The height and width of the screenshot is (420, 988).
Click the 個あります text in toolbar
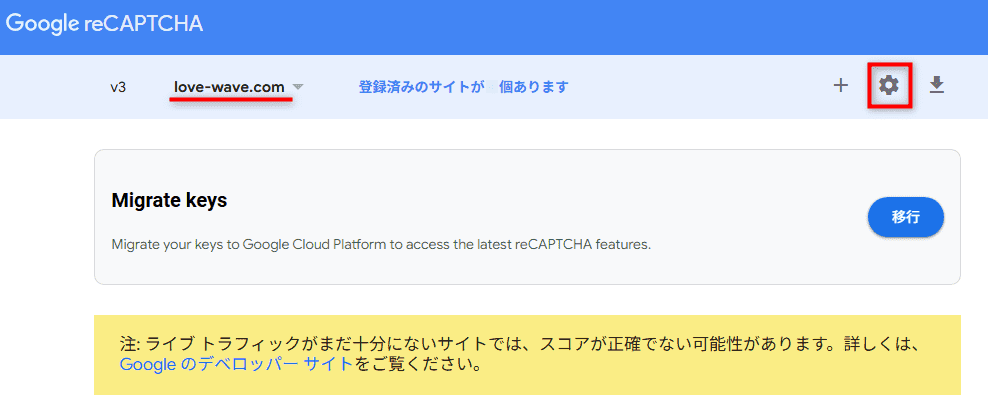(533, 87)
